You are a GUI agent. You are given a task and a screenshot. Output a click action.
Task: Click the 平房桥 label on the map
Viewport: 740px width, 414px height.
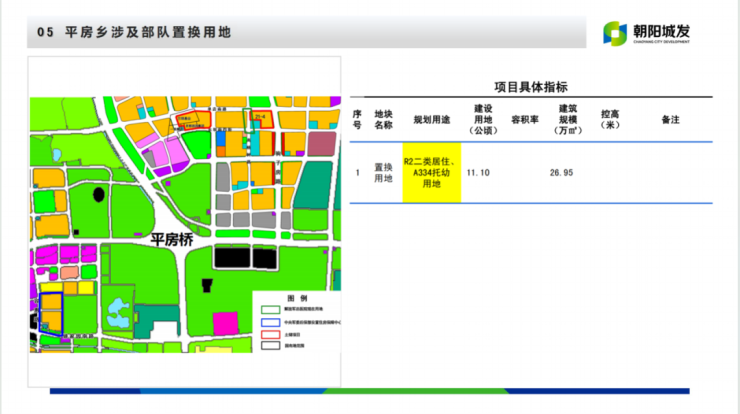click(x=170, y=240)
